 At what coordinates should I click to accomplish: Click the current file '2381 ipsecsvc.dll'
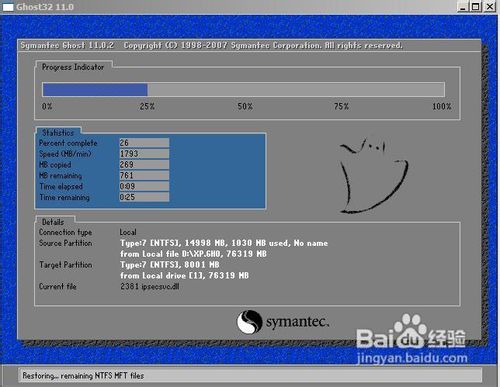pos(150,286)
